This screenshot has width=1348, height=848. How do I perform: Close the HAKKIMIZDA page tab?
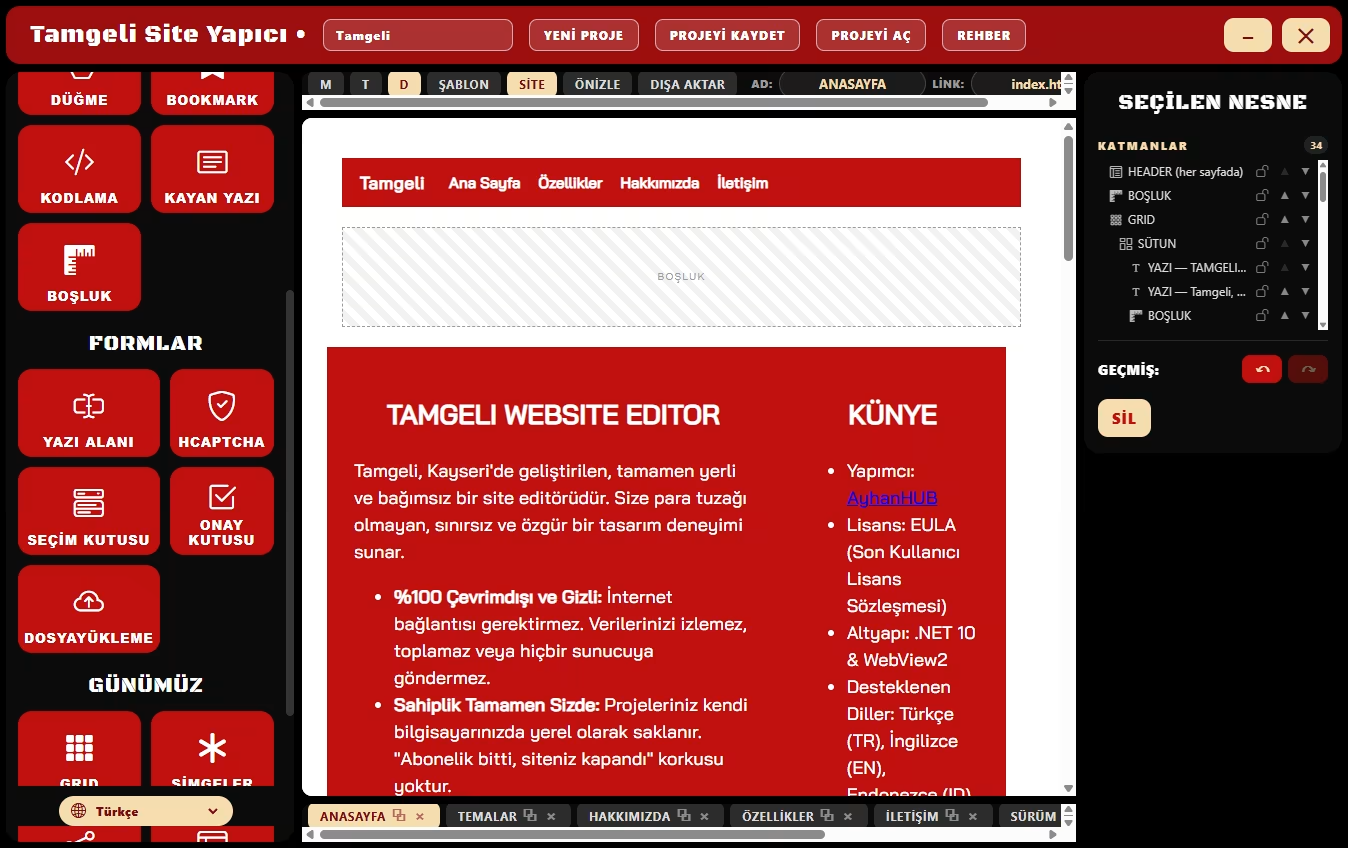tap(704, 816)
